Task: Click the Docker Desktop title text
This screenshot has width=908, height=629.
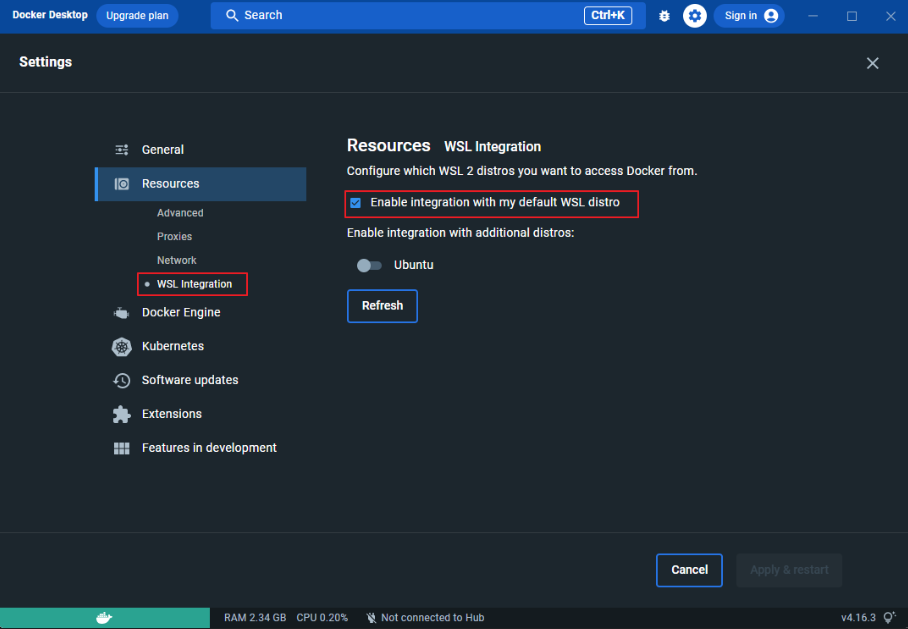Action: coord(50,15)
